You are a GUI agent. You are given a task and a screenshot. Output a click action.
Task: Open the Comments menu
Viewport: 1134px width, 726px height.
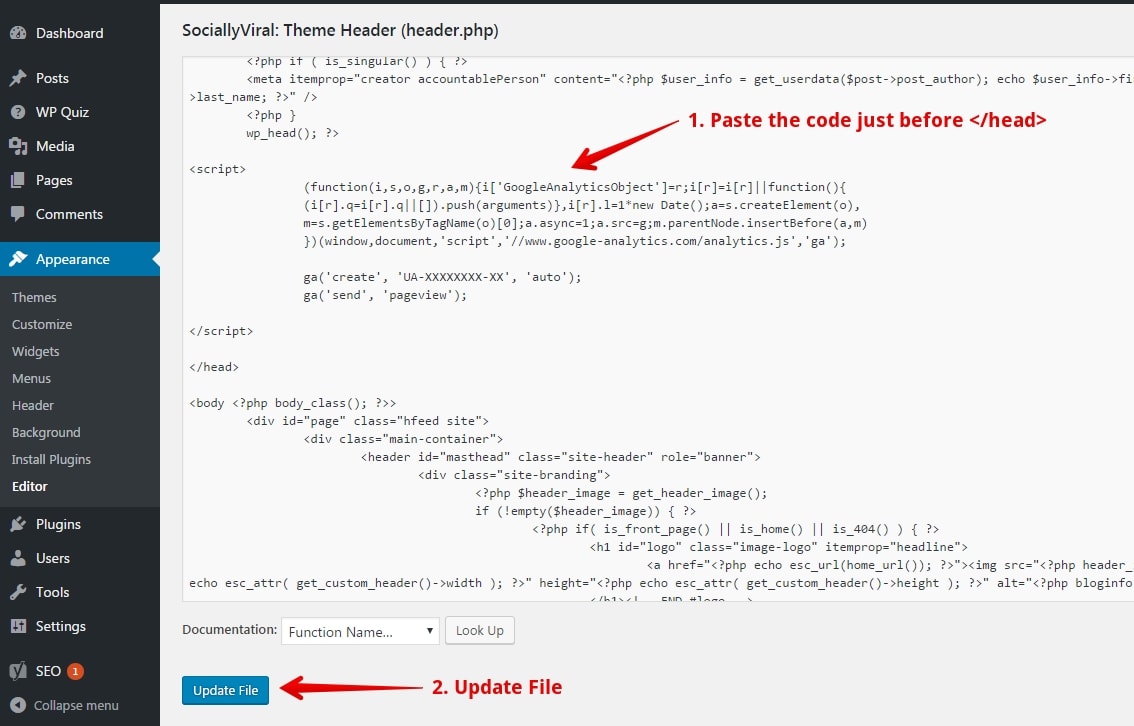tap(69, 214)
